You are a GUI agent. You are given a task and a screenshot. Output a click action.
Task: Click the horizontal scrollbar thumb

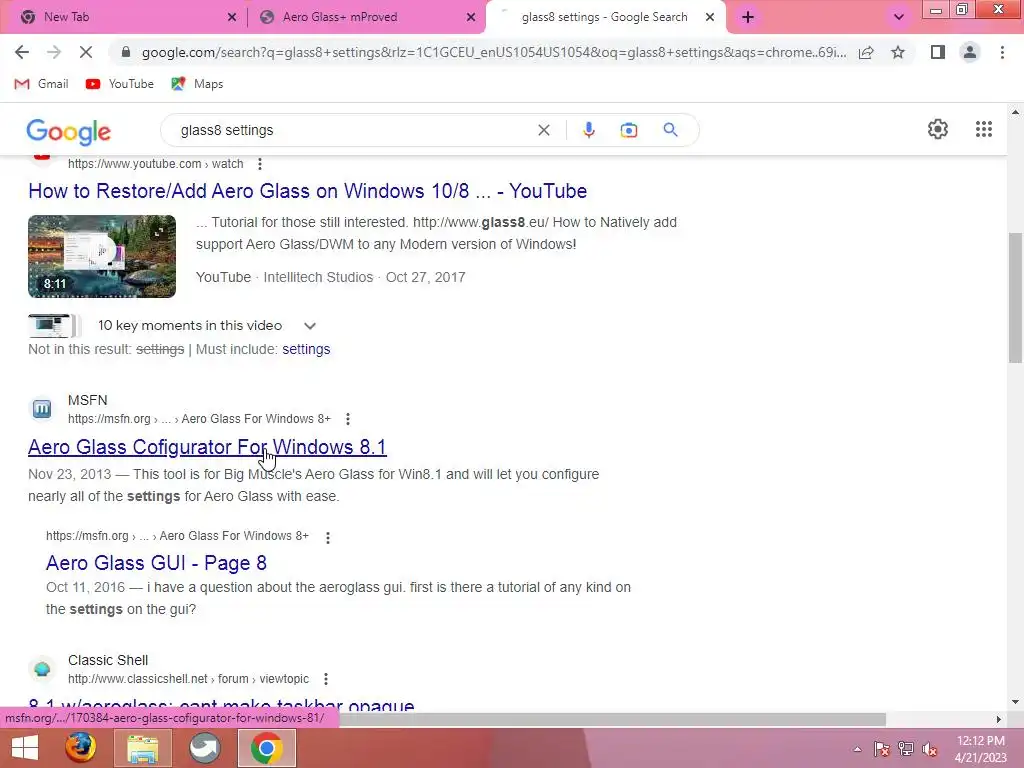tap(613, 719)
